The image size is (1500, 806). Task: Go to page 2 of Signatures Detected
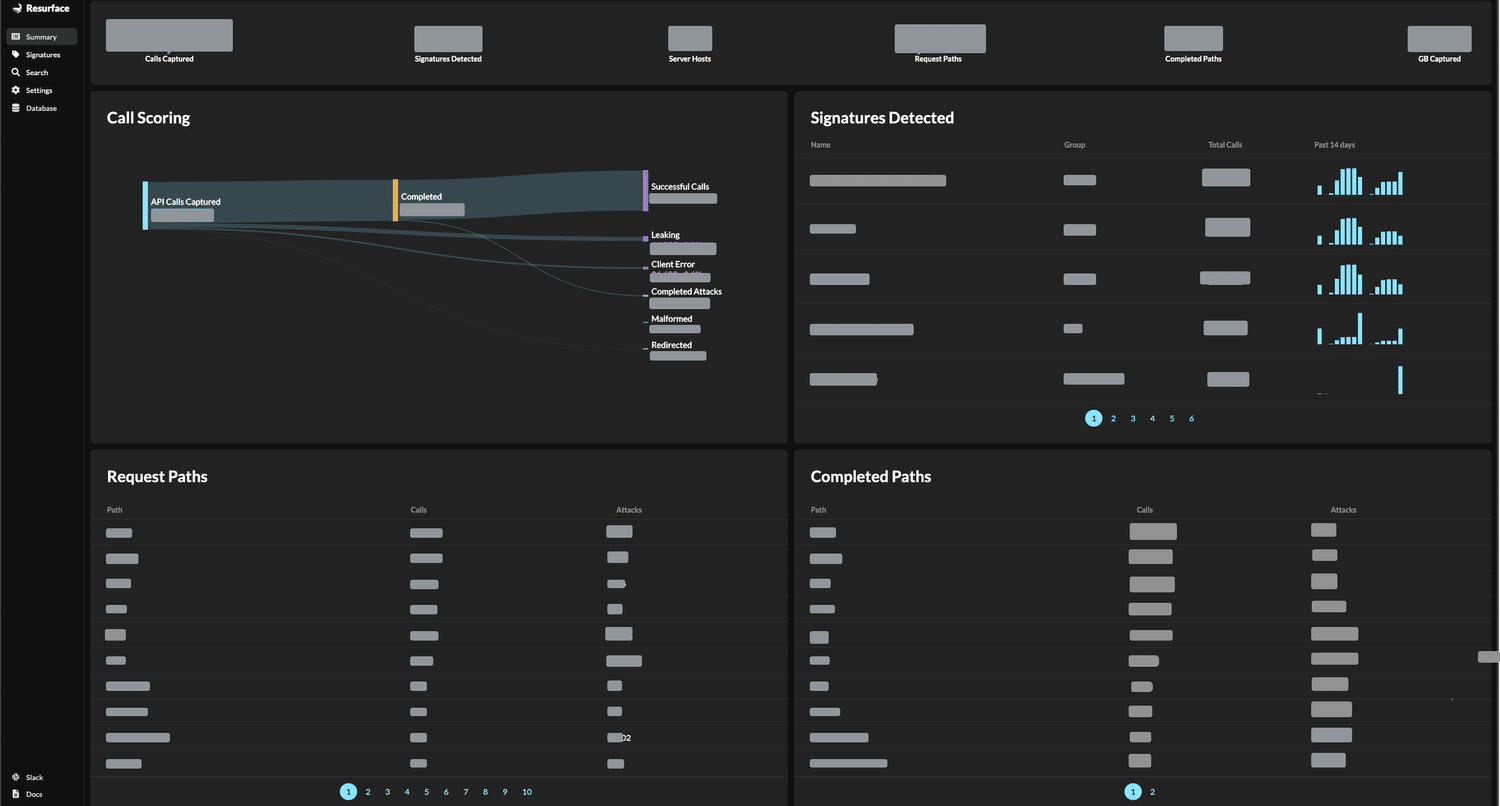click(x=1113, y=418)
